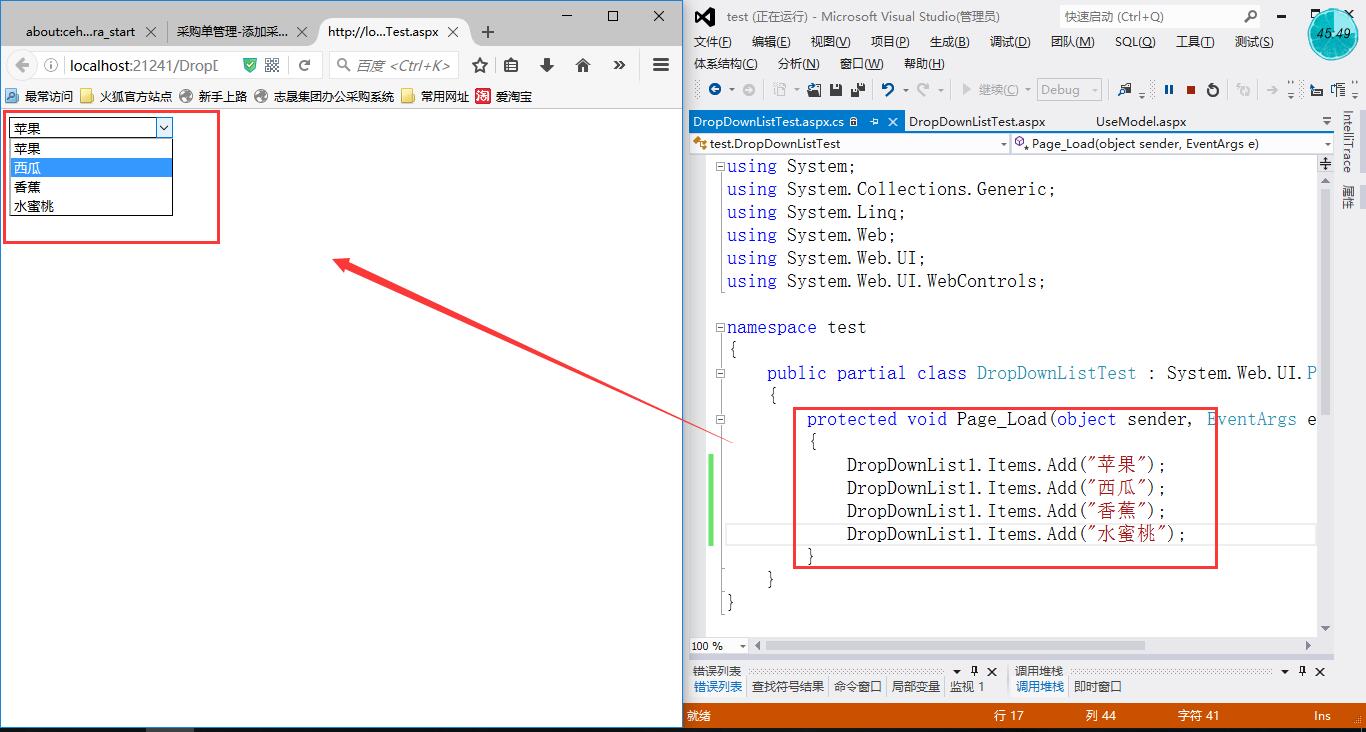Click the browser link icon next to Debug
The height and width of the screenshot is (732, 1366).
(1125, 90)
